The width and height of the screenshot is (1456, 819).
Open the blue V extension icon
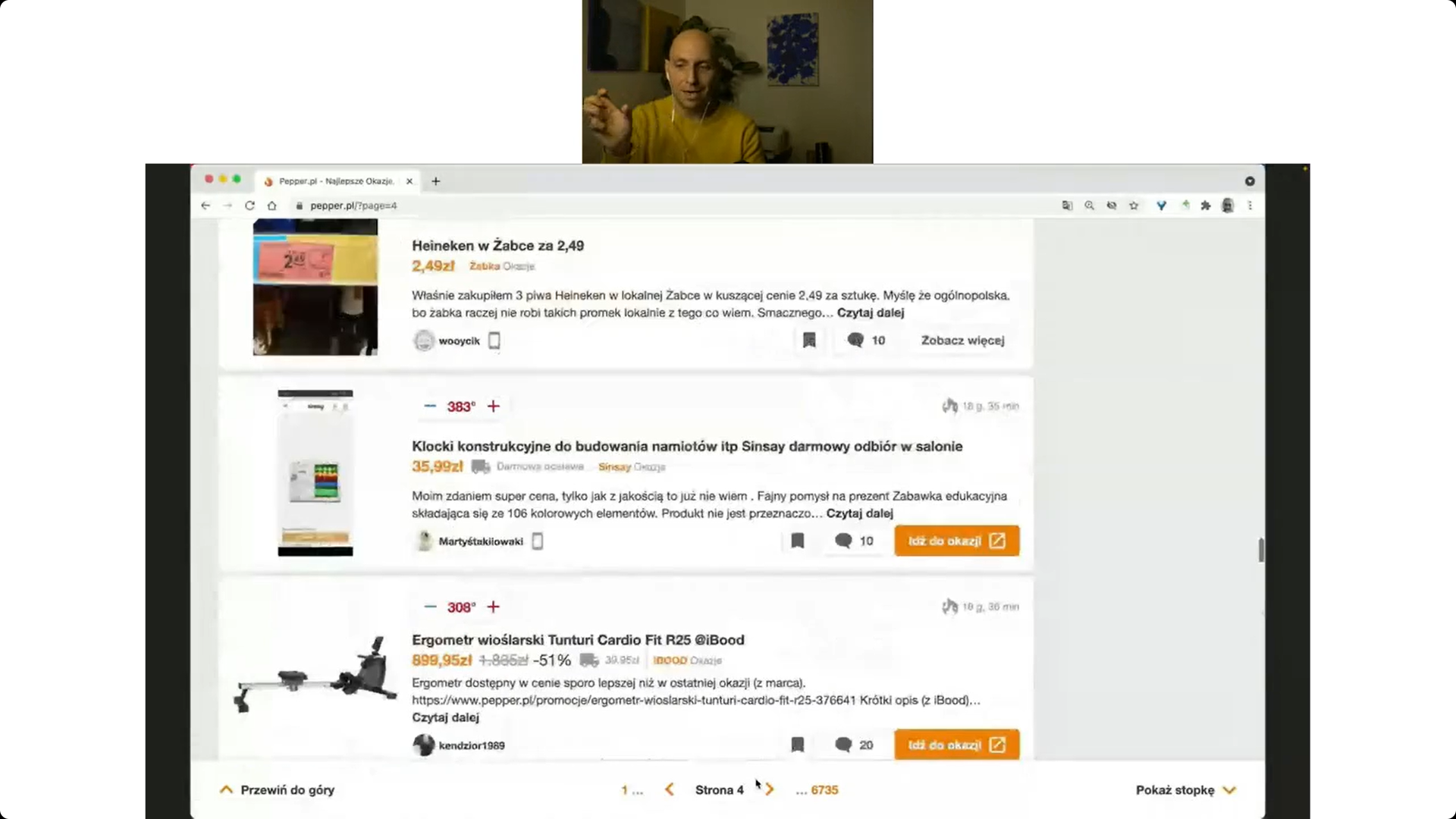tap(1161, 206)
